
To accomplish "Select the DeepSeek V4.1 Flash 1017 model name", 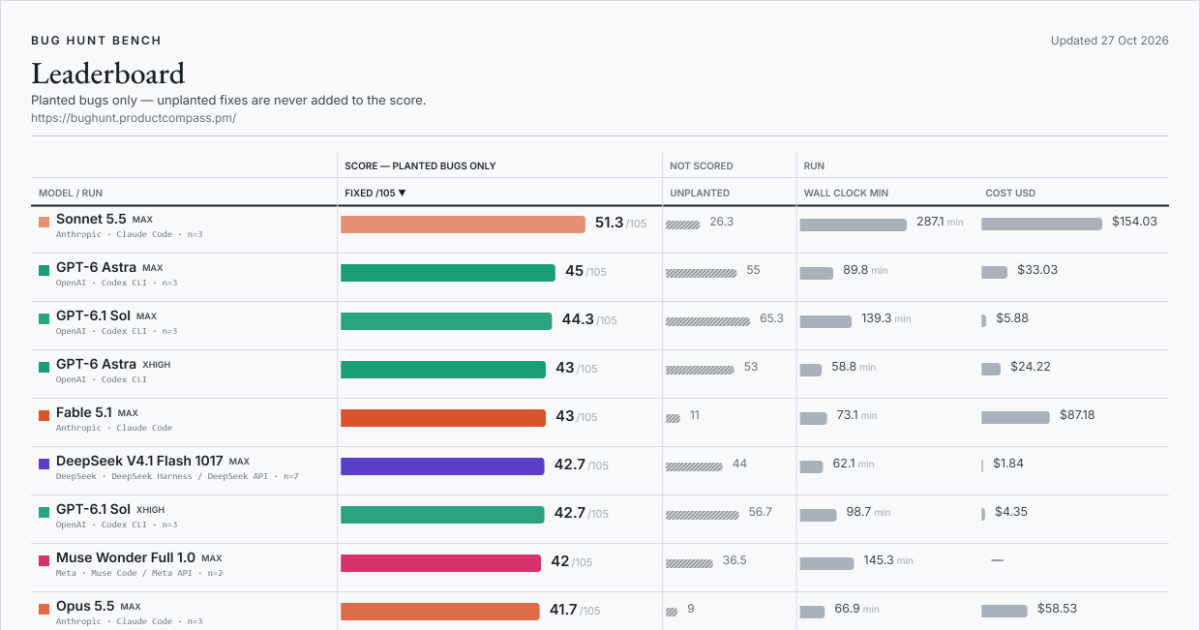I will coord(139,461).
